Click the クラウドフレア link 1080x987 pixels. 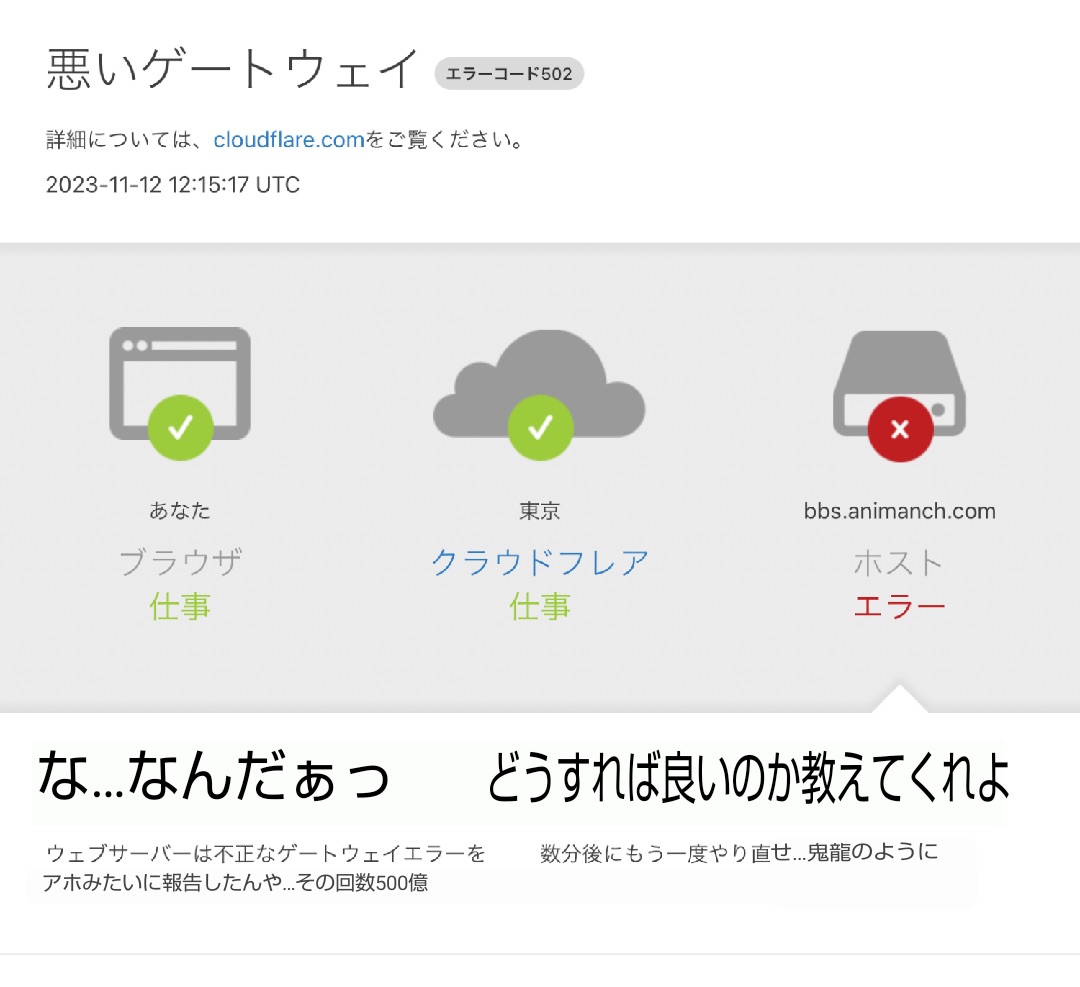[540, 562]
